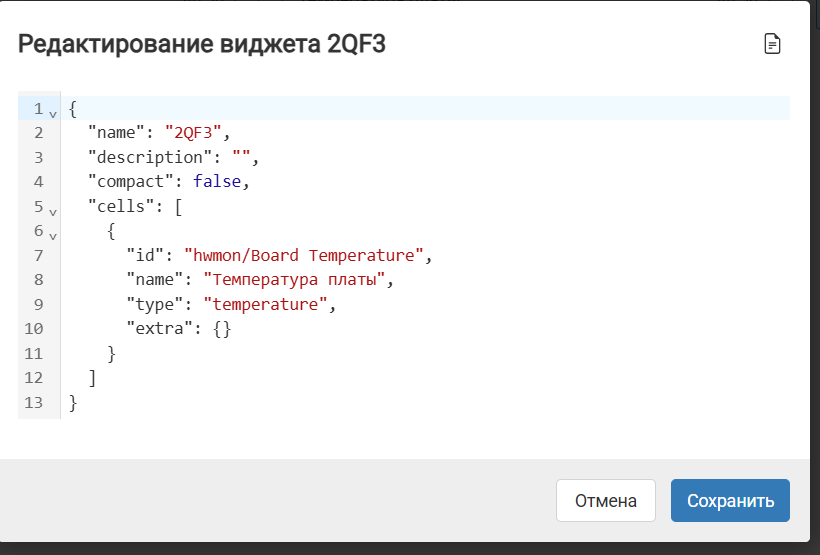
Task: Place cursor in "2QF3" name value
Action: [x=193, y=133]
